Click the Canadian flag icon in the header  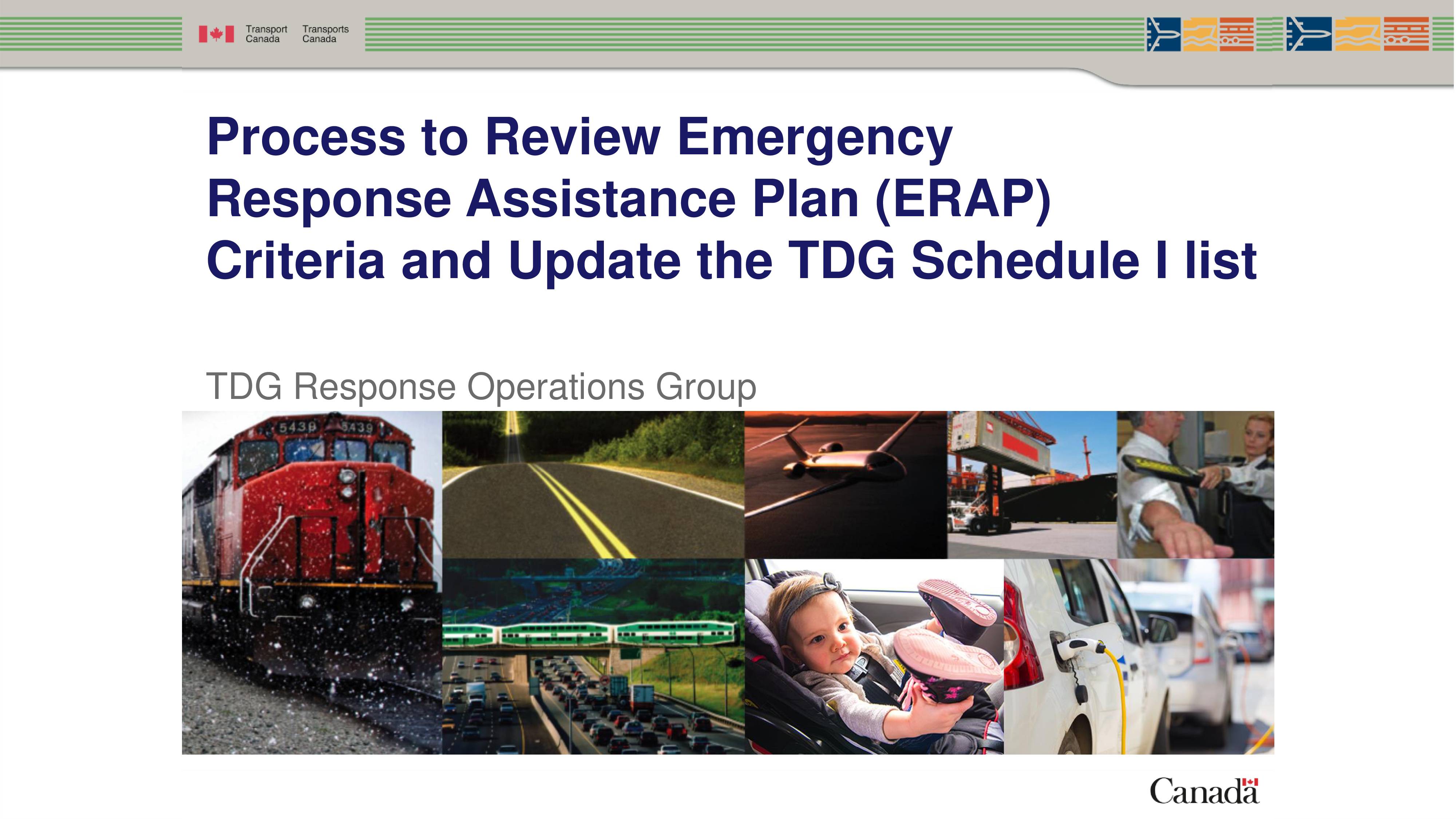point(216,35)
